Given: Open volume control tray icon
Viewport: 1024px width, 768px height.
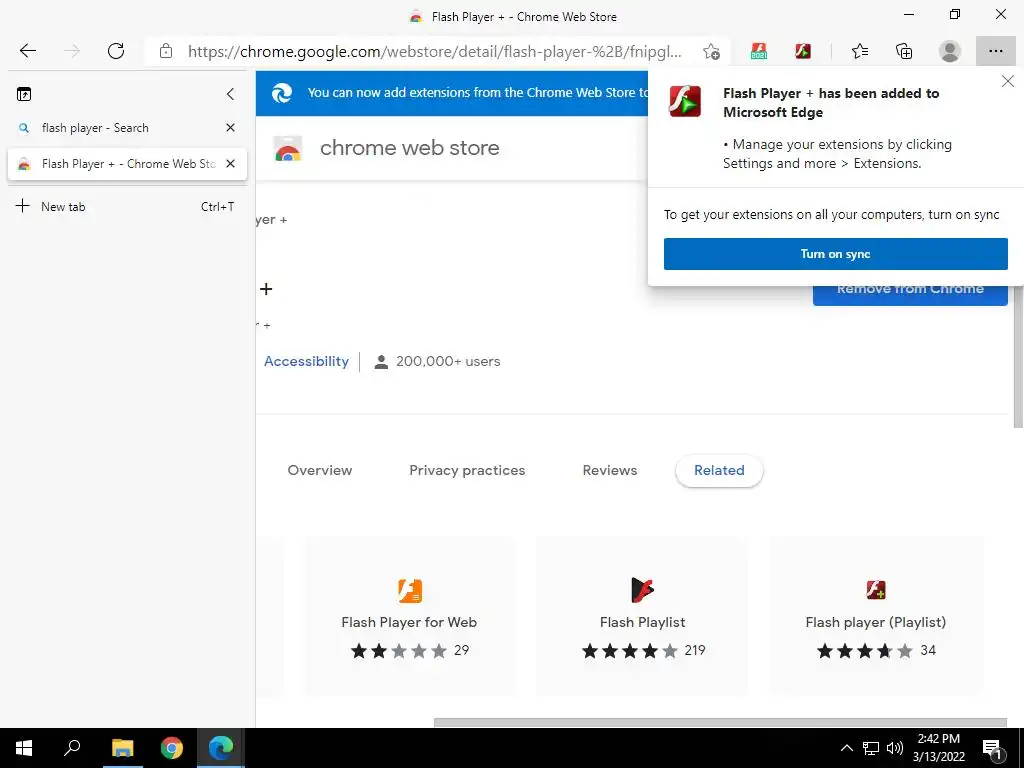Looking at the screenshot, I should click(x=895, y=748).
